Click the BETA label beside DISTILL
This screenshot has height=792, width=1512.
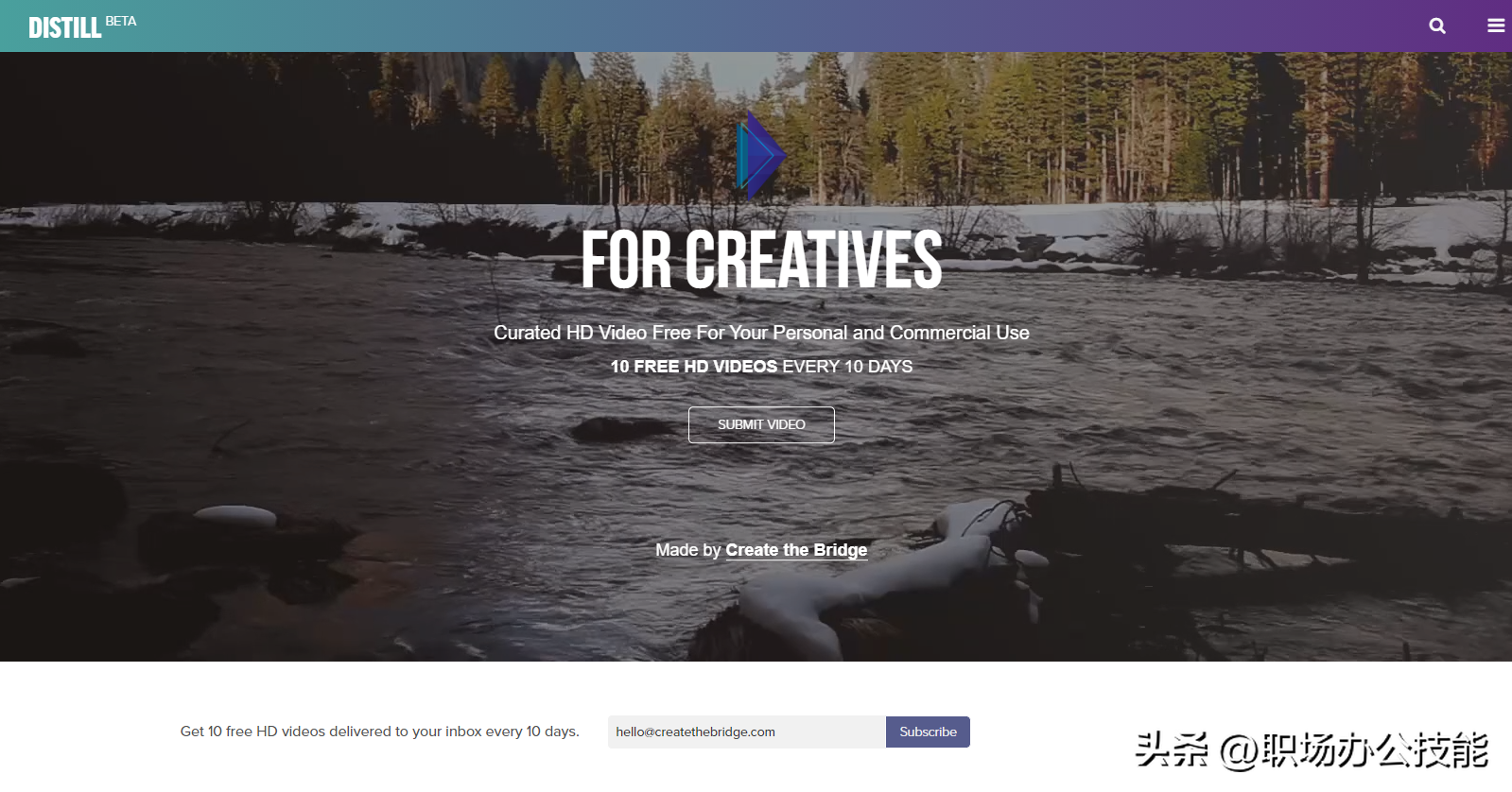(121, 21)
